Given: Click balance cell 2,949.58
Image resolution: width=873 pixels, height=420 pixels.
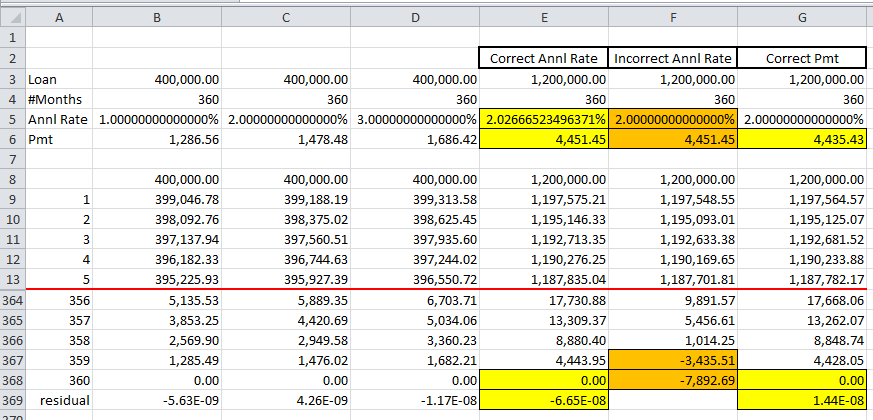Looking at the screenshot, I should pos(286,340).
